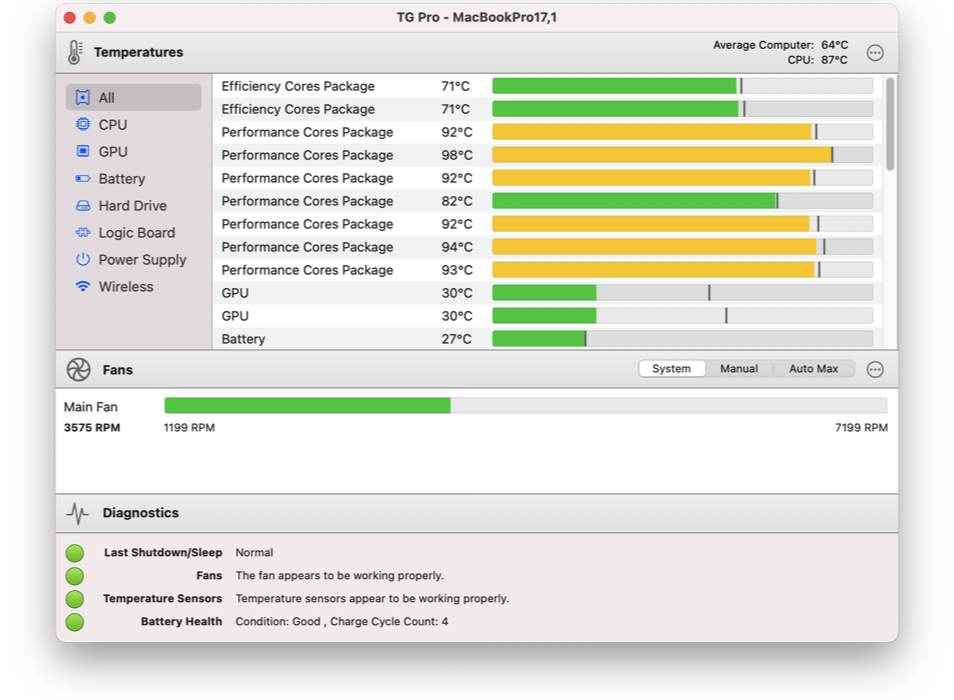Click the CPU chip sidebar icon

(x=83, y=125)
